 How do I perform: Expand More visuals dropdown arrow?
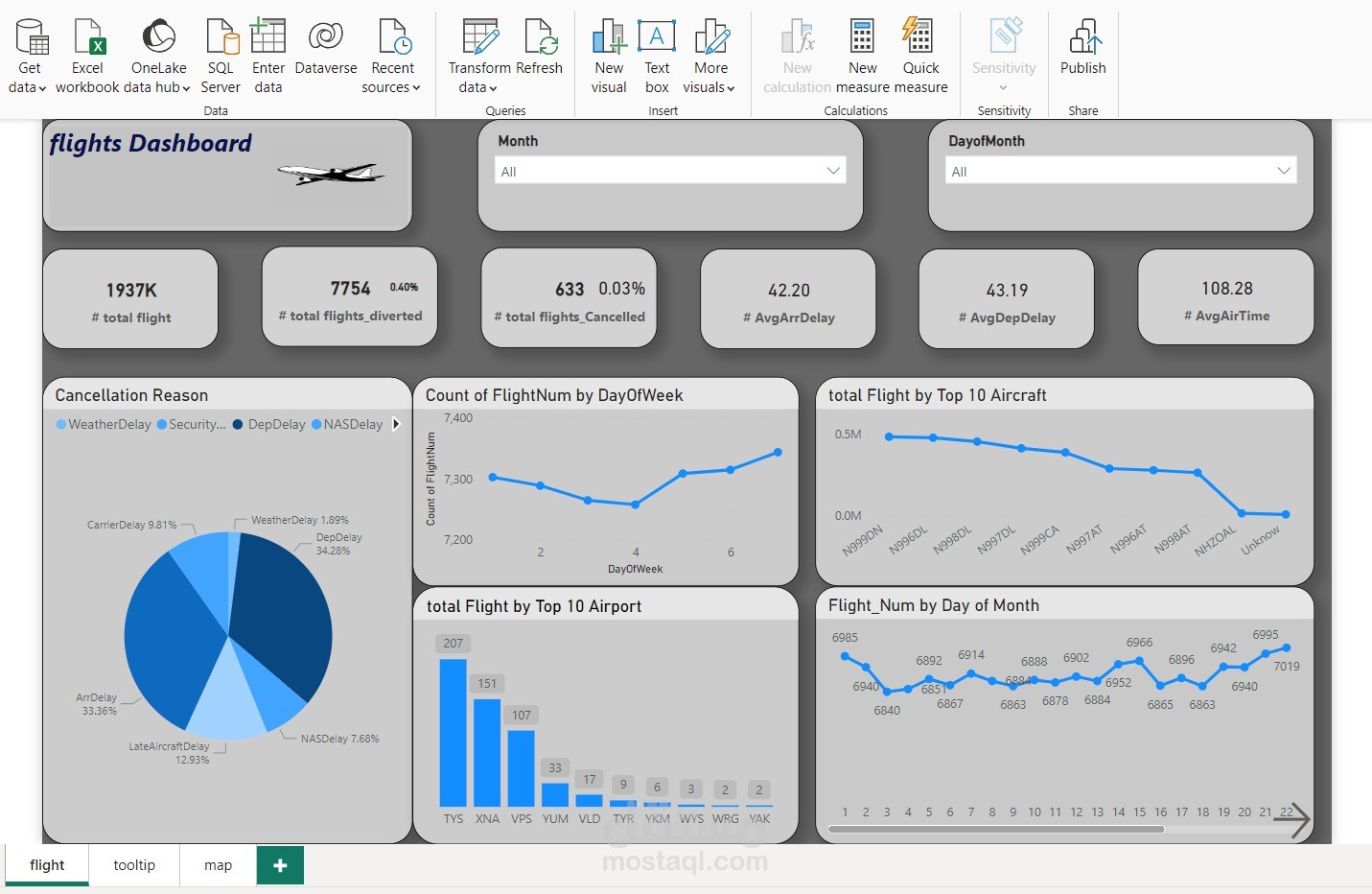click(x=731, y=88)
